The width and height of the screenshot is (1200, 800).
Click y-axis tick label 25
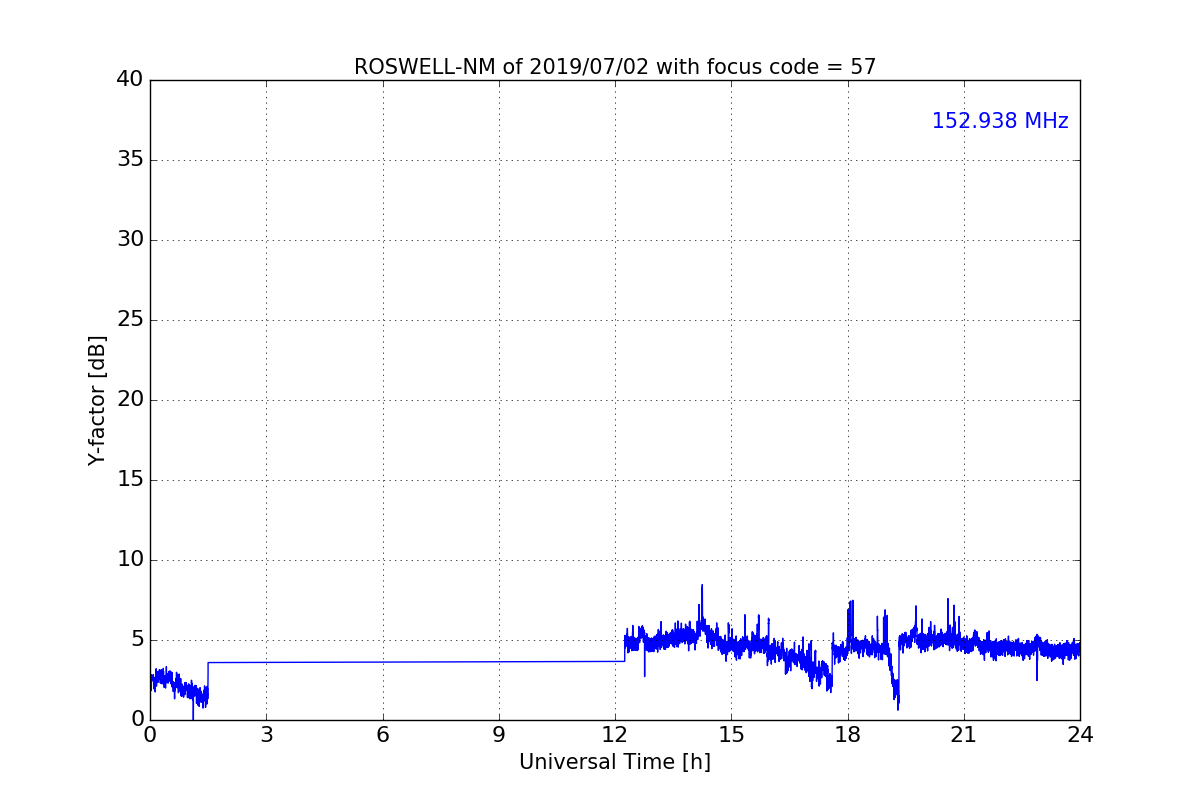(130, 320)
